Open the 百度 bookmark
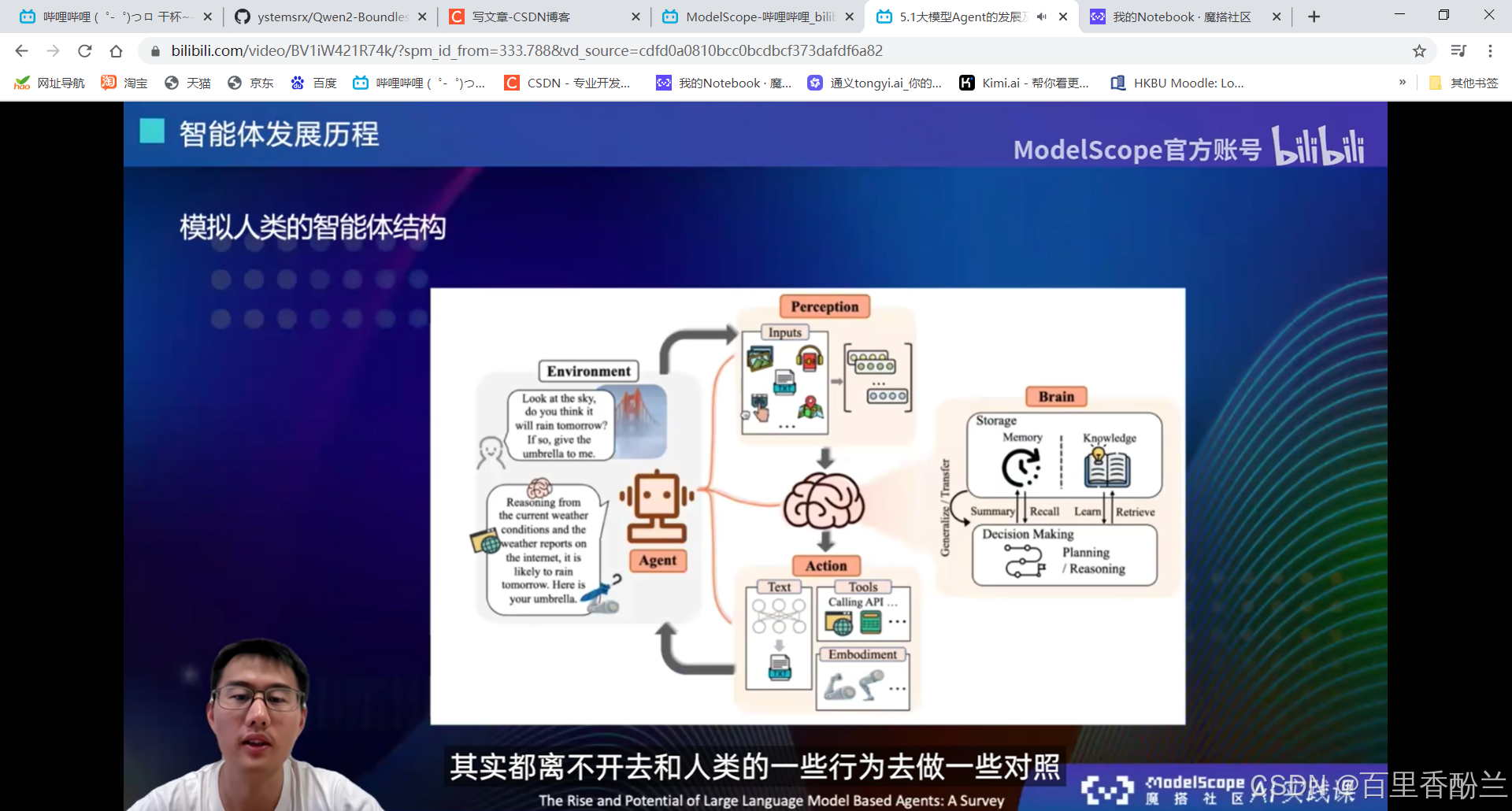The height and width of the screenshot is (811, 1512). click(313, 83)
